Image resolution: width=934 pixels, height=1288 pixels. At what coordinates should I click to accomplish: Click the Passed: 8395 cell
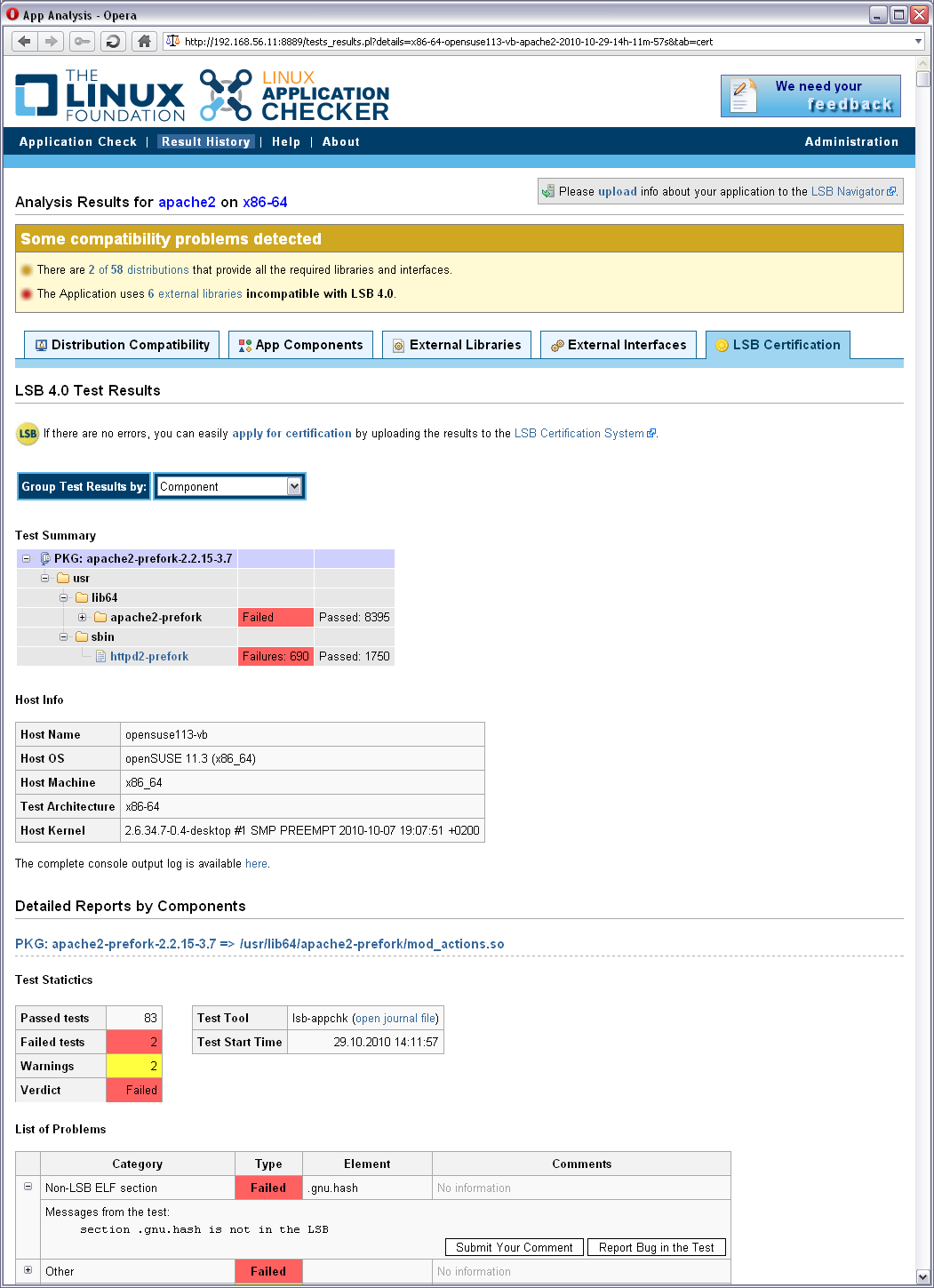[x=354, y=617]
